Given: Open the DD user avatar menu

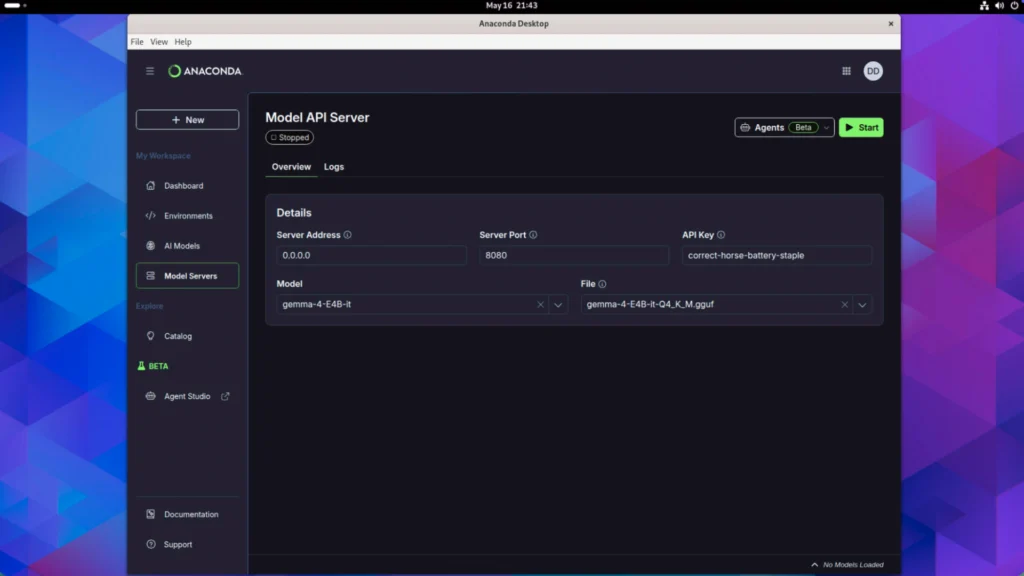Looking at the screenshot, I should click(873, 71).
